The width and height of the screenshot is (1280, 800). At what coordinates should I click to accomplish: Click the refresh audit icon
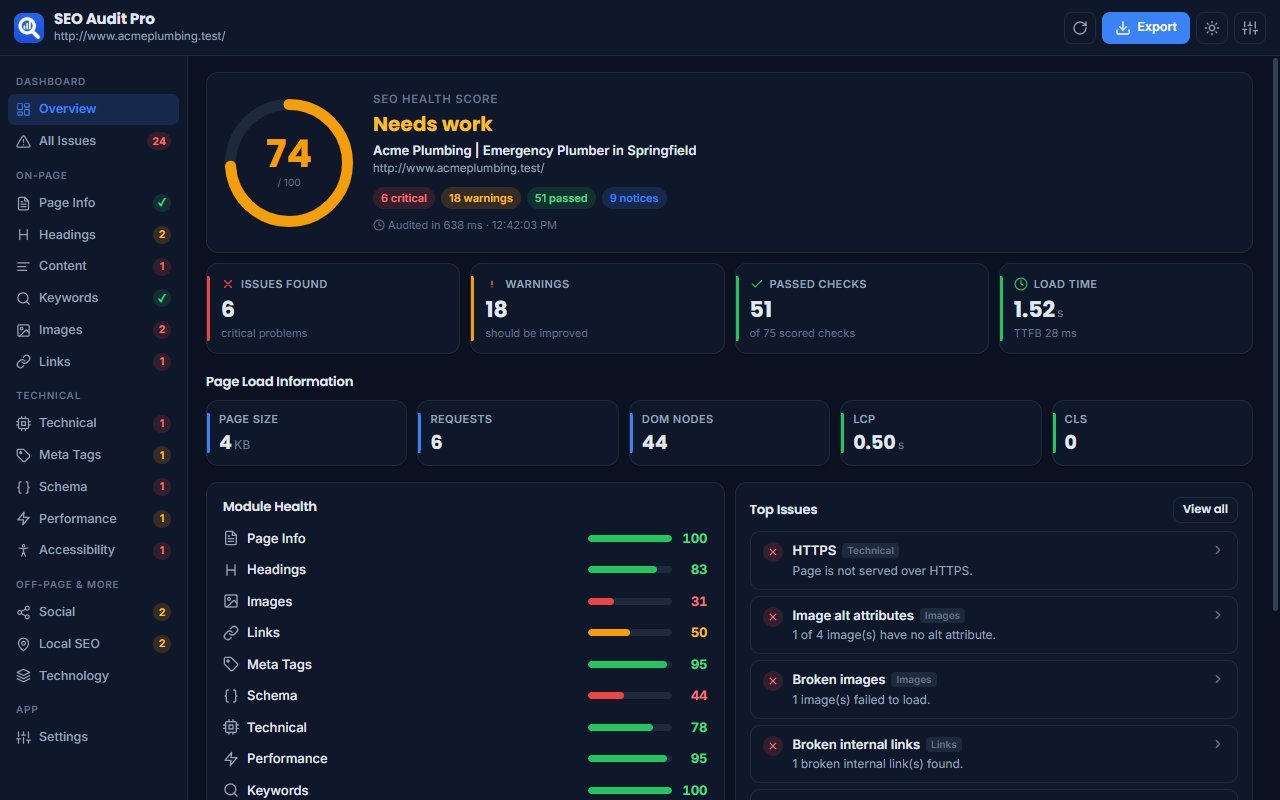pyautogui.click(x=1080, y=28)
